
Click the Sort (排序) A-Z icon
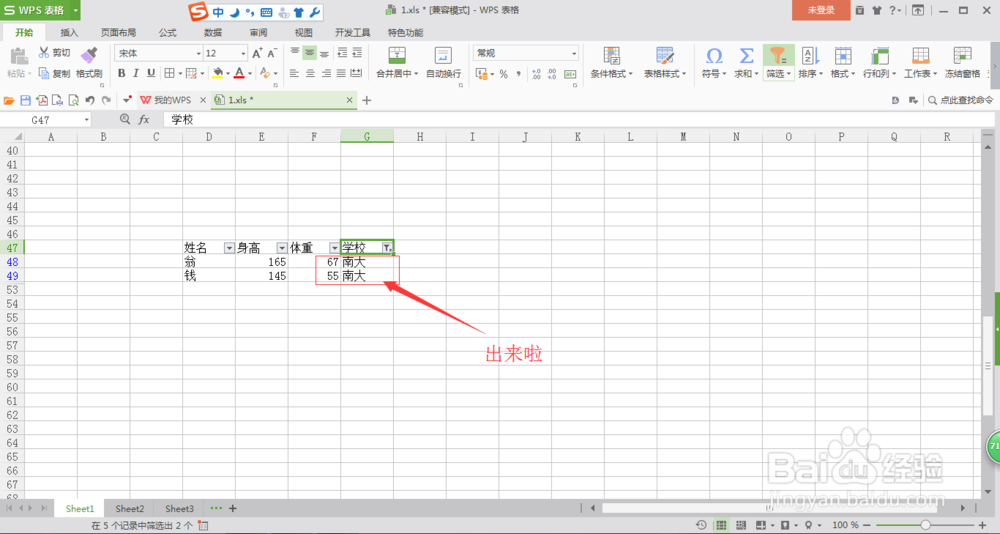(x=810, y=55)
